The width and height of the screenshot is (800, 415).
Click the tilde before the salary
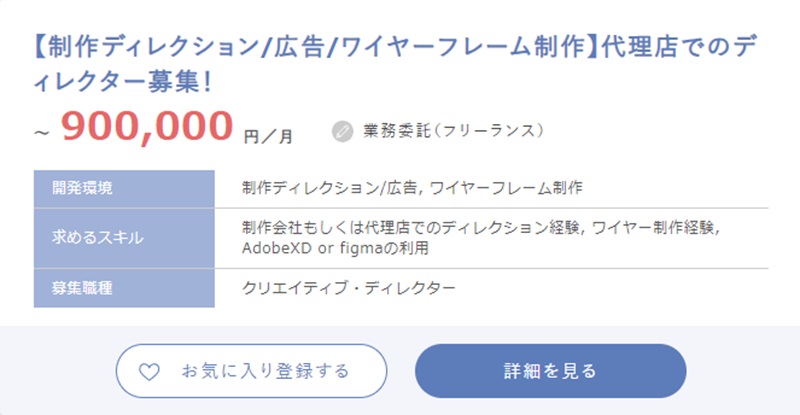pos(42,134)
